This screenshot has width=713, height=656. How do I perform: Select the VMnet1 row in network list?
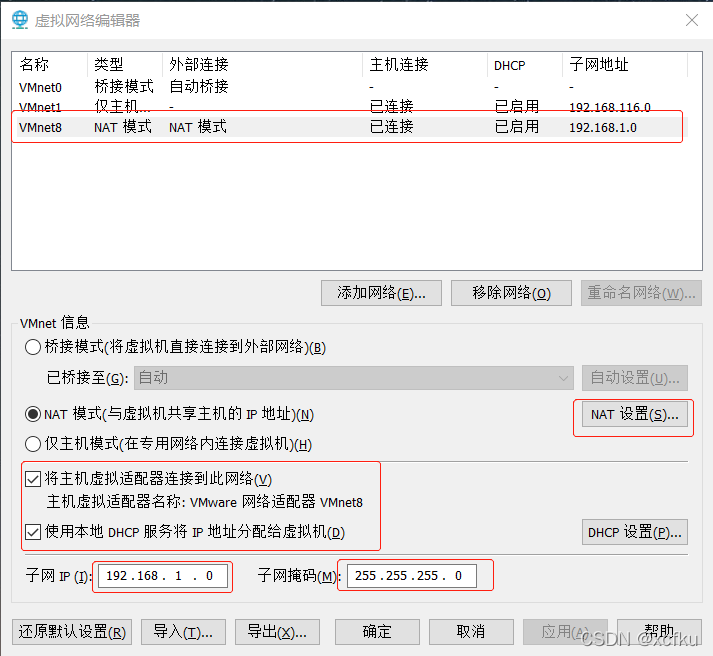point(350,106)
